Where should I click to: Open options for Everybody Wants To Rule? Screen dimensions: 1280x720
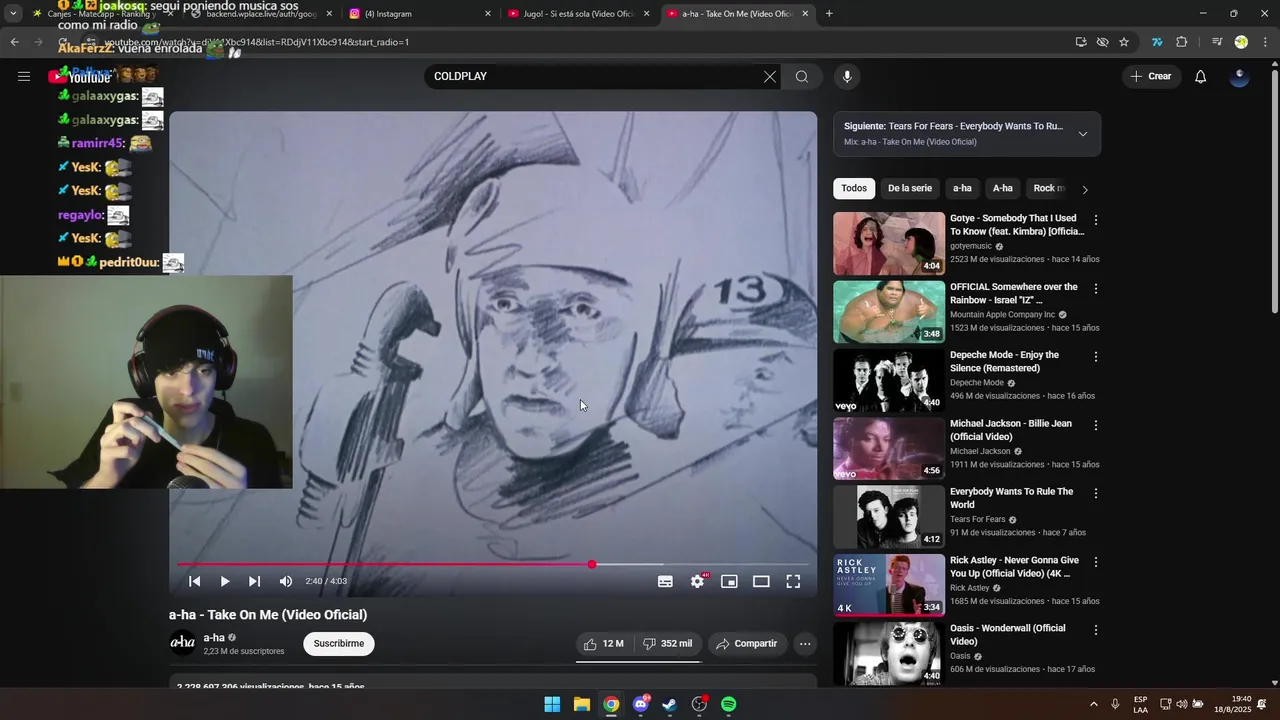tap(1095, 493)
